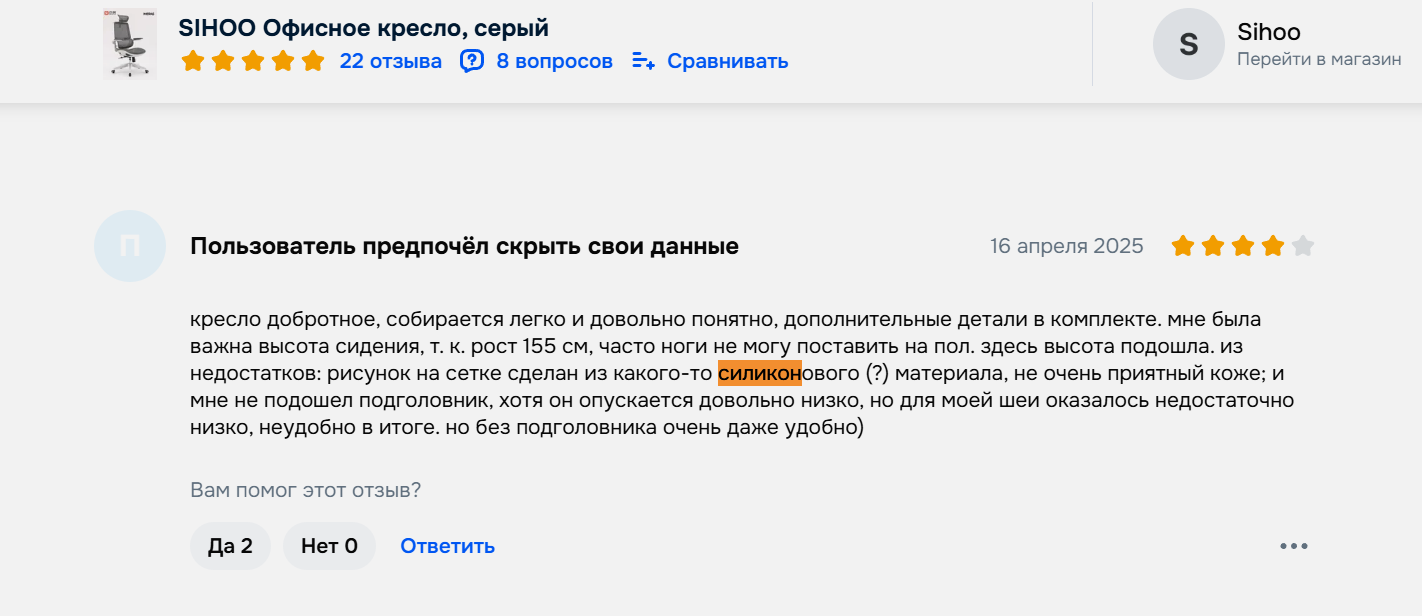Click the Sihoo store name
This screenshot has height=616, width=1422.
coord(1268,32)
